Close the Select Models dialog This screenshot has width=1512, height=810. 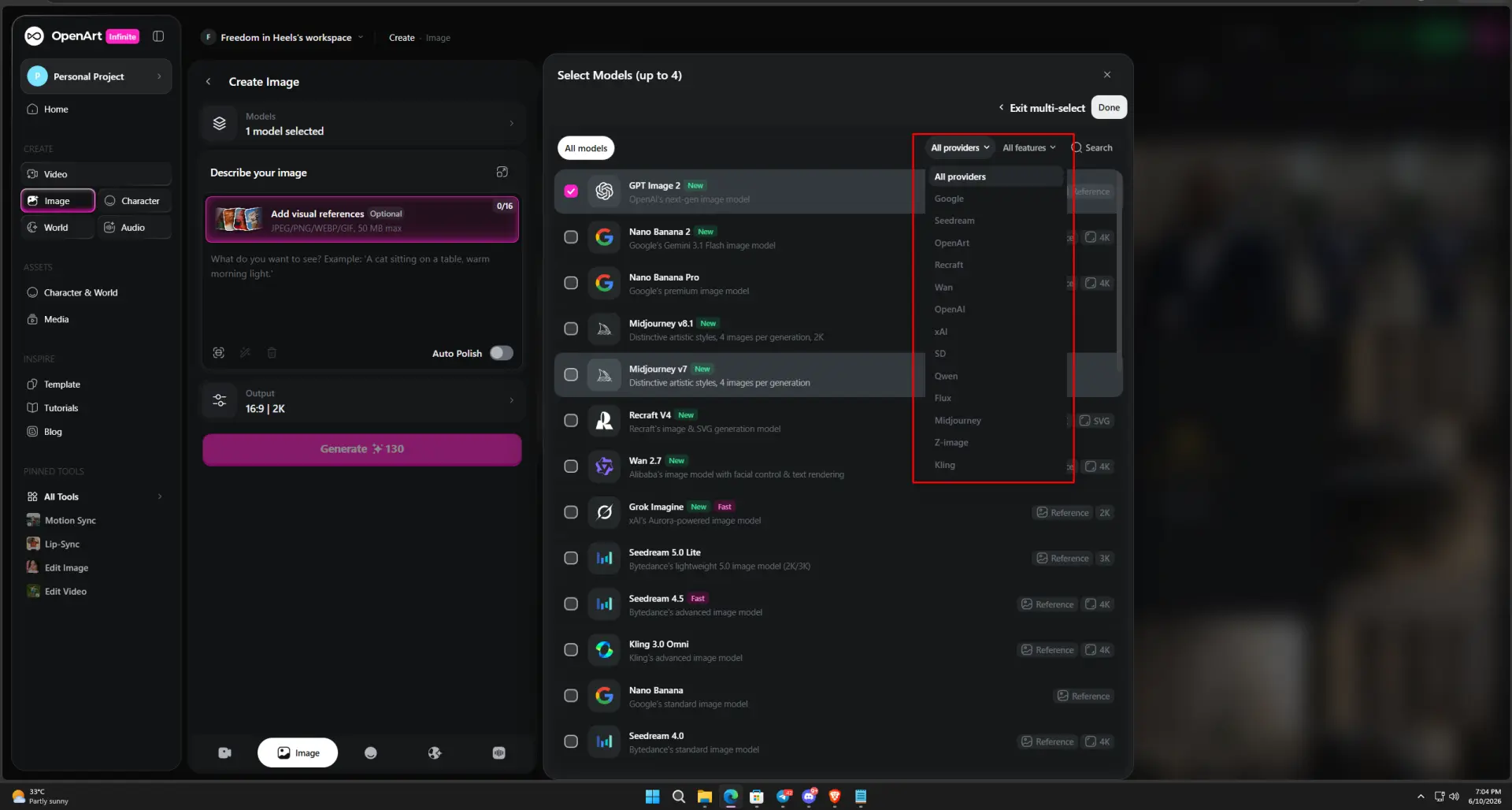1107,75
